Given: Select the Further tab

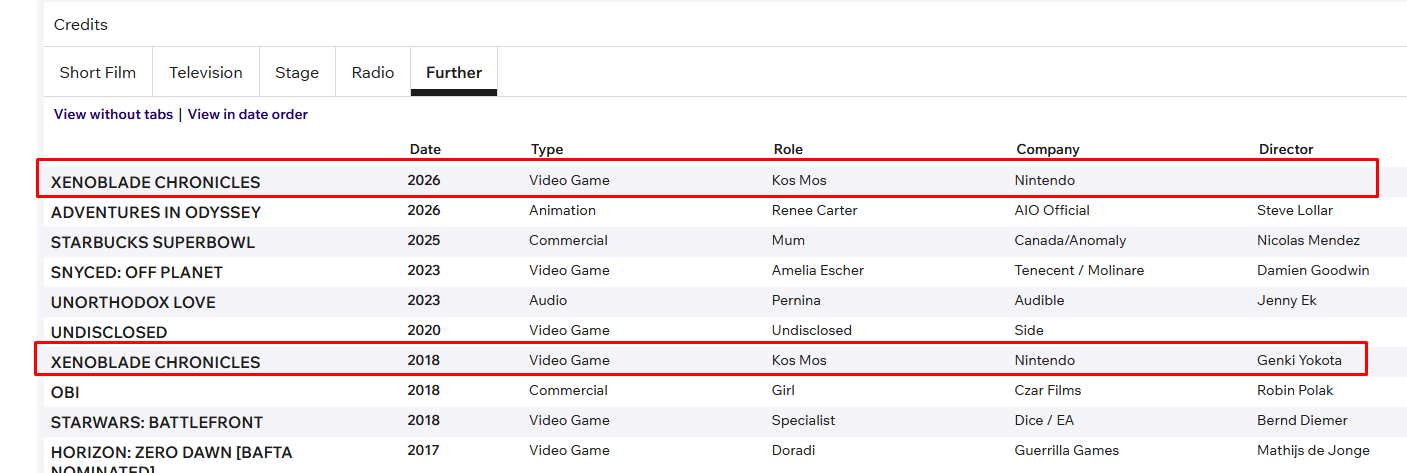Looking at the screenshot, I should point(454,72).
